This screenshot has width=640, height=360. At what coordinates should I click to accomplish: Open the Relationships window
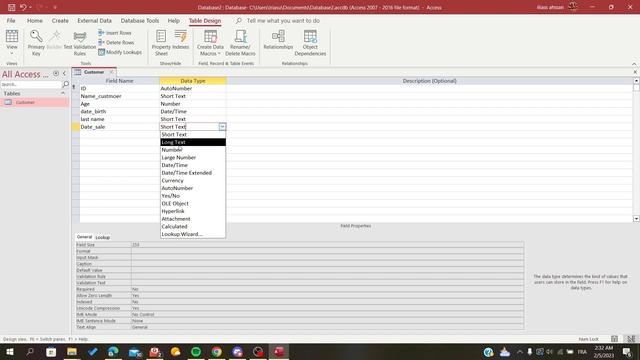point(278,41)
